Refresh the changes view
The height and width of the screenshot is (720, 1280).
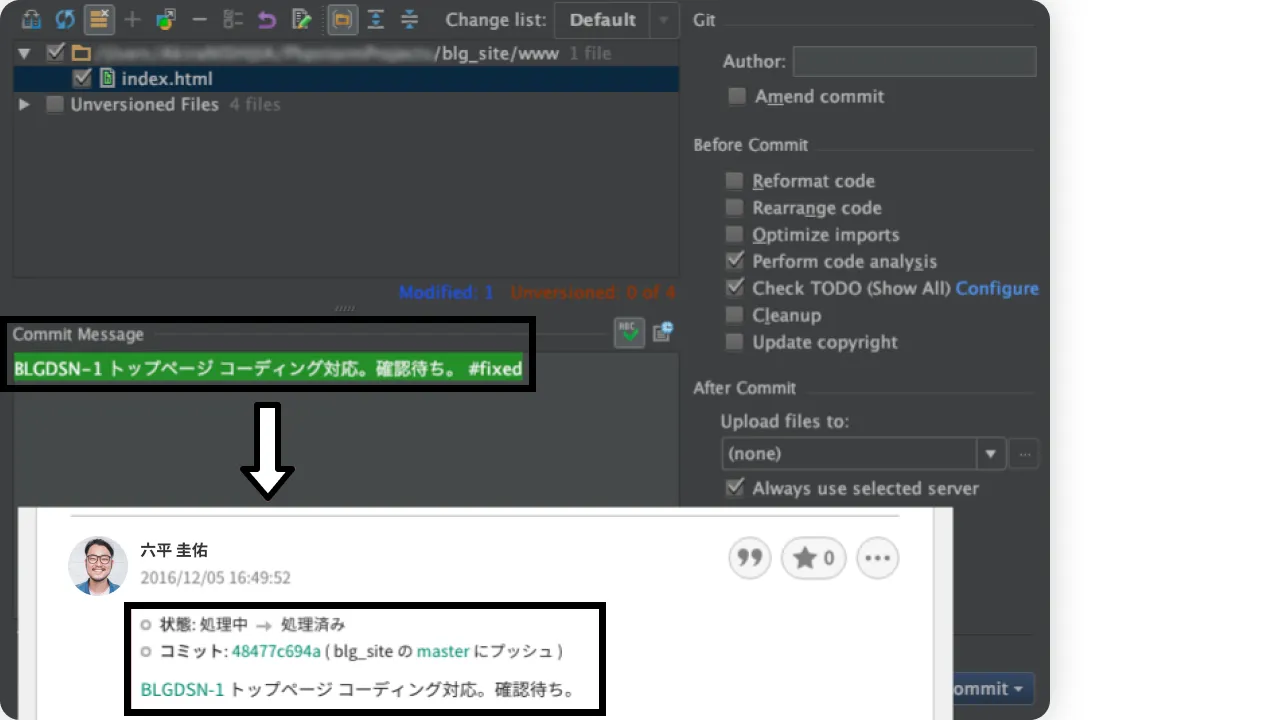click(x=65, y=19)
